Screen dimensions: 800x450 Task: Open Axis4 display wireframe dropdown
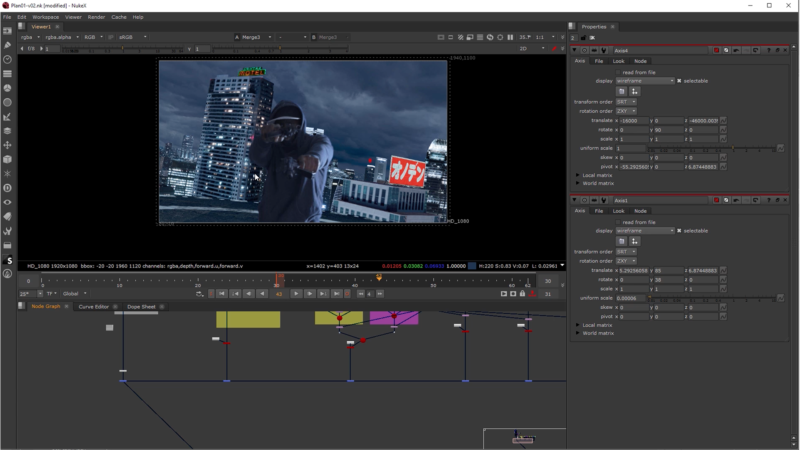pos(645,81)
